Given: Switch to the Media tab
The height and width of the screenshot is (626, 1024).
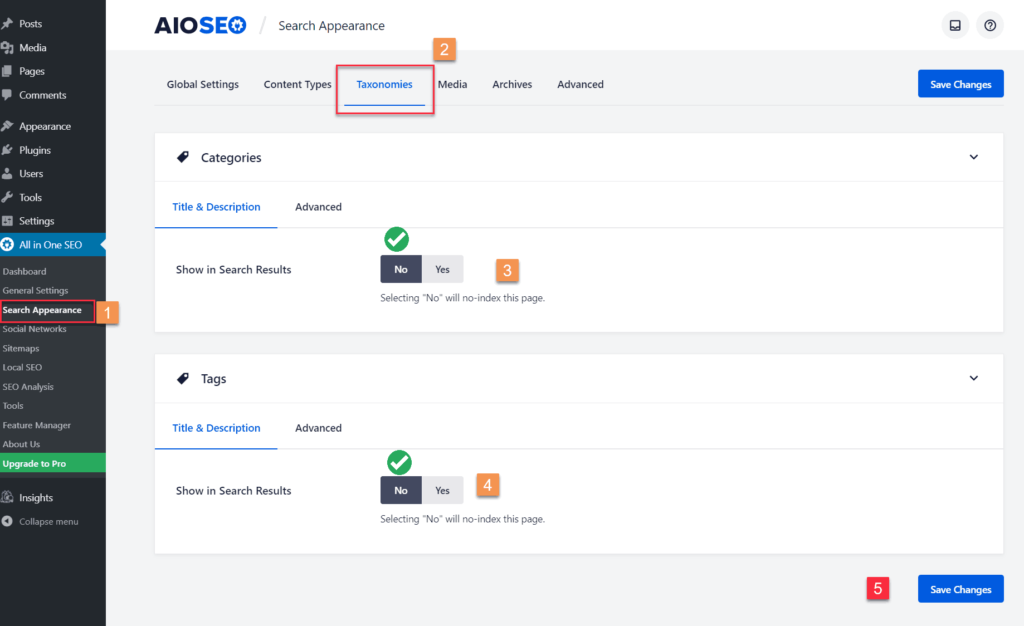Looking at the screenshot, I should [x=453, y=84].
